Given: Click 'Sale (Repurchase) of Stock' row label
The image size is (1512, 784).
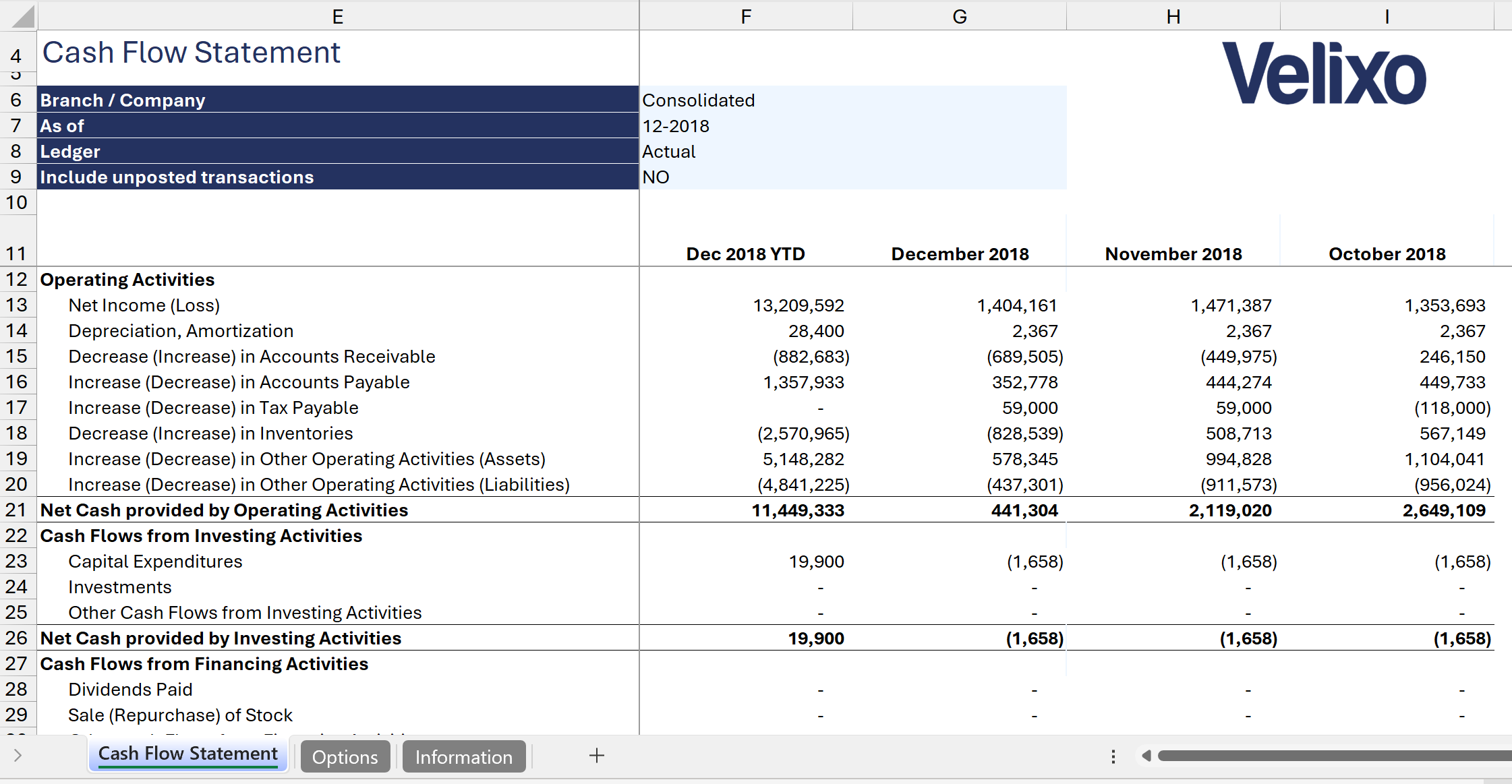Looking at the screenshot, I should (180, 715).
